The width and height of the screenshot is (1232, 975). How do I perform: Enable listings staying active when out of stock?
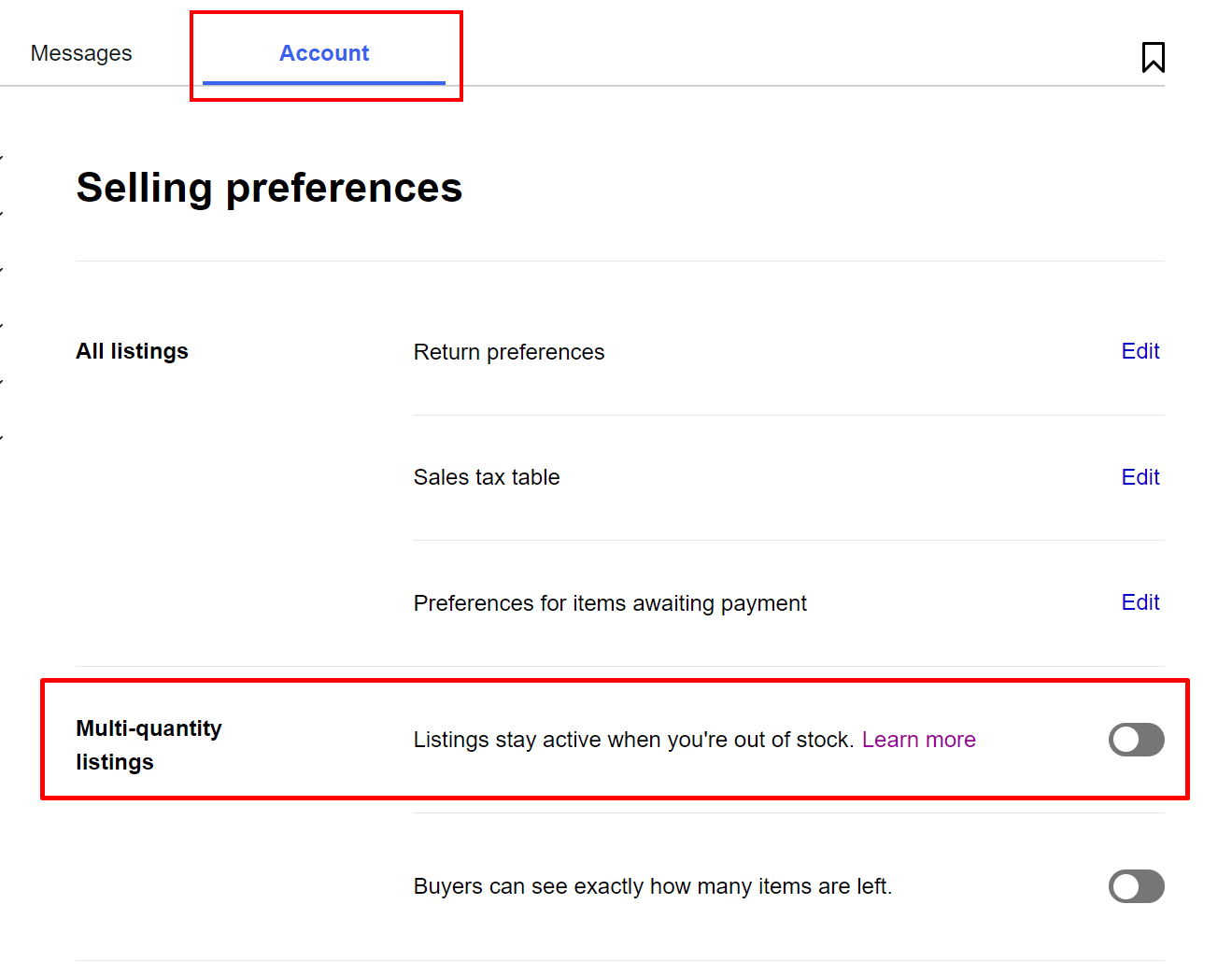point(1136,740)
